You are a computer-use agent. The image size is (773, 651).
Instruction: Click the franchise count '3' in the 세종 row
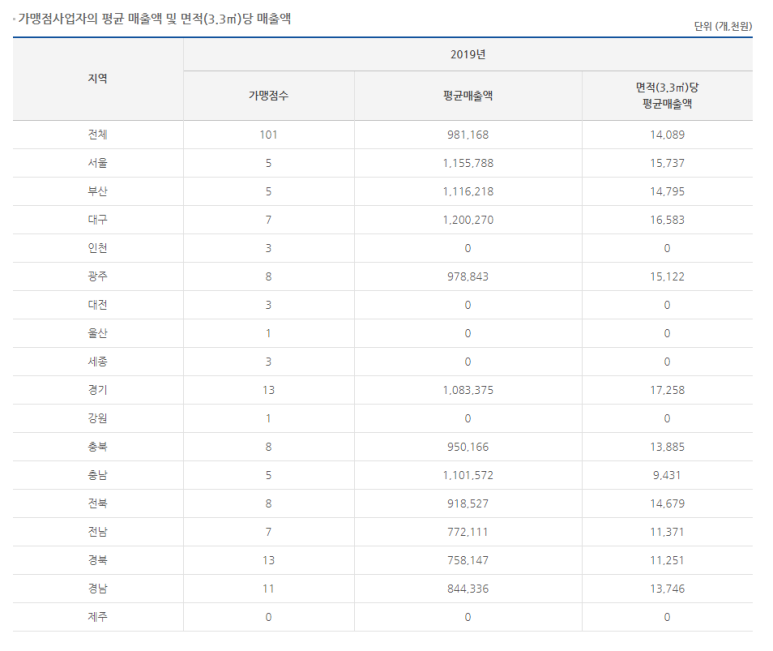coord(268,362)
